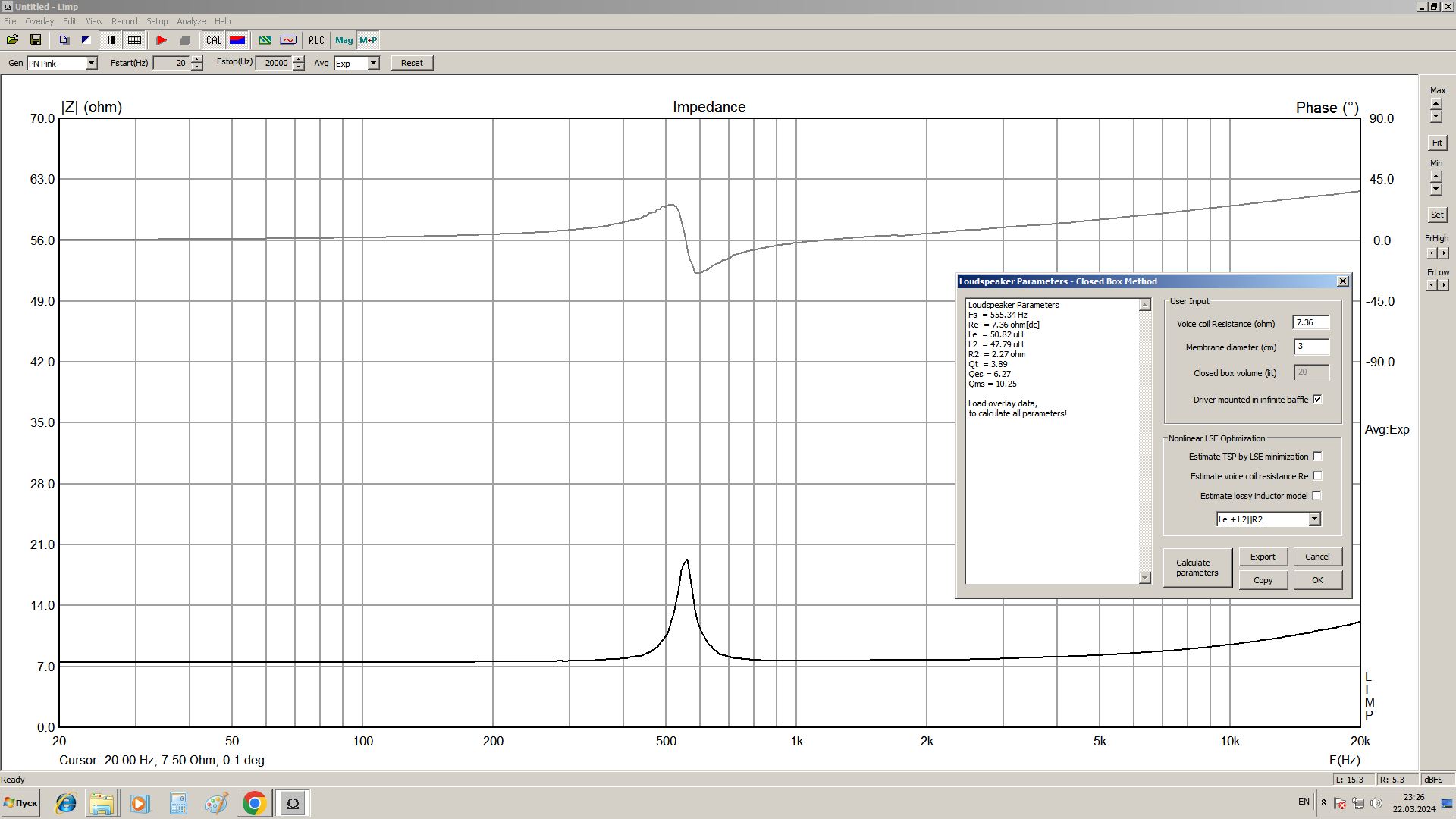Open the Analyze menu
The image size is (1456, 819).
(191, 21)
